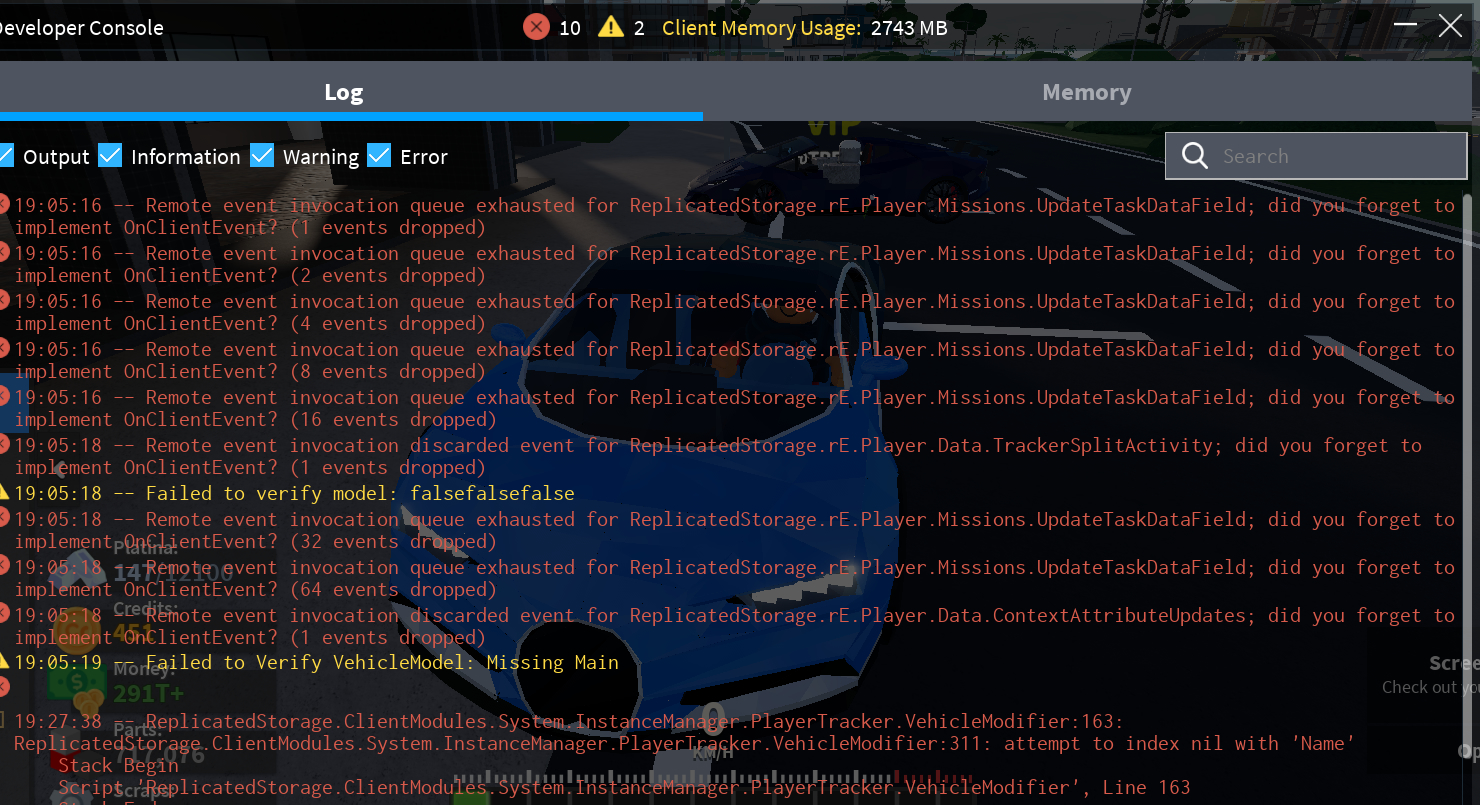Click the warning count number "2"
This screenshot has width=1480, height=805.
pyautogui.click(x=639, y=28)
